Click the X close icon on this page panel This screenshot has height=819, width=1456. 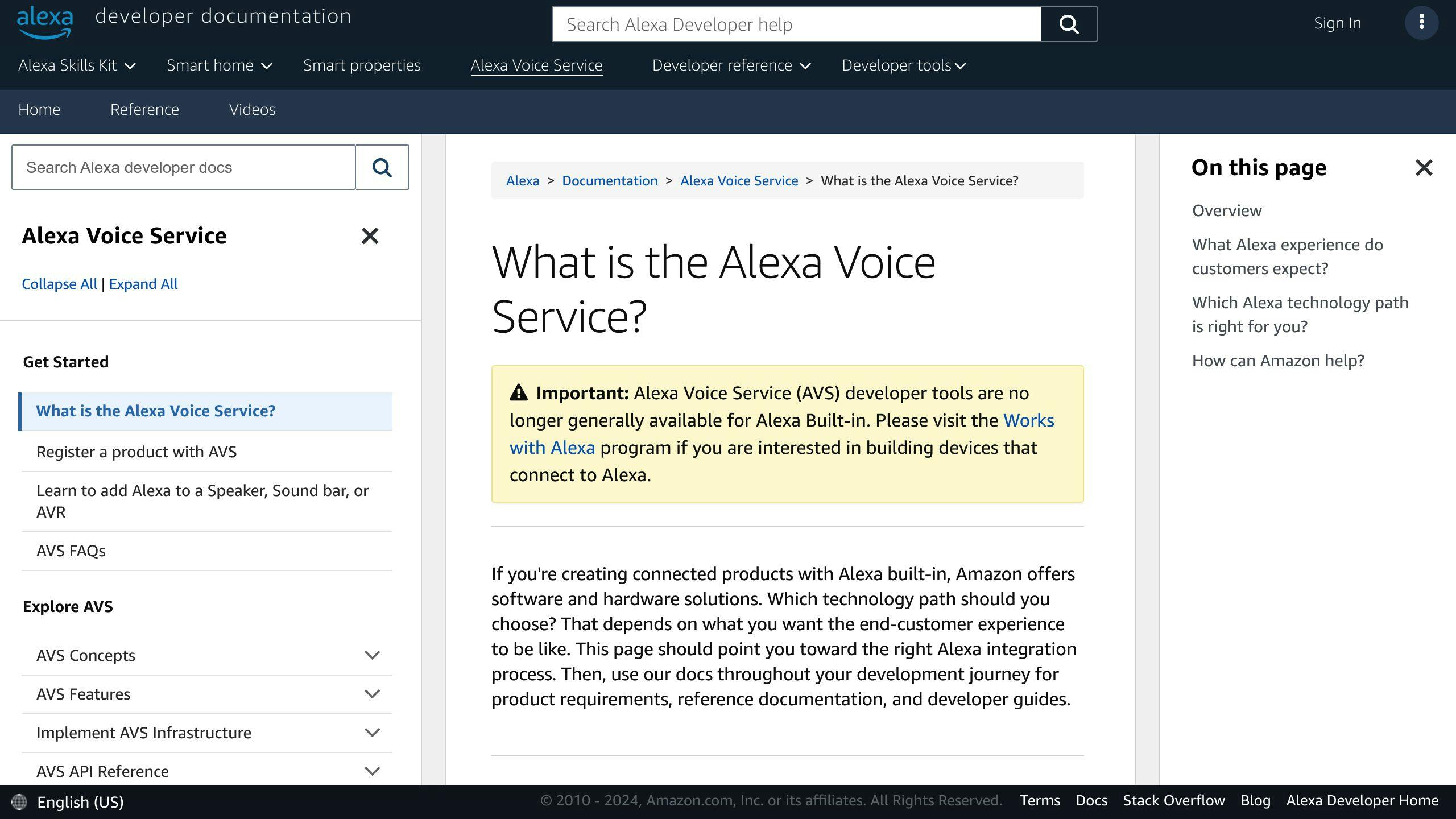click(x=1424, y=167)
